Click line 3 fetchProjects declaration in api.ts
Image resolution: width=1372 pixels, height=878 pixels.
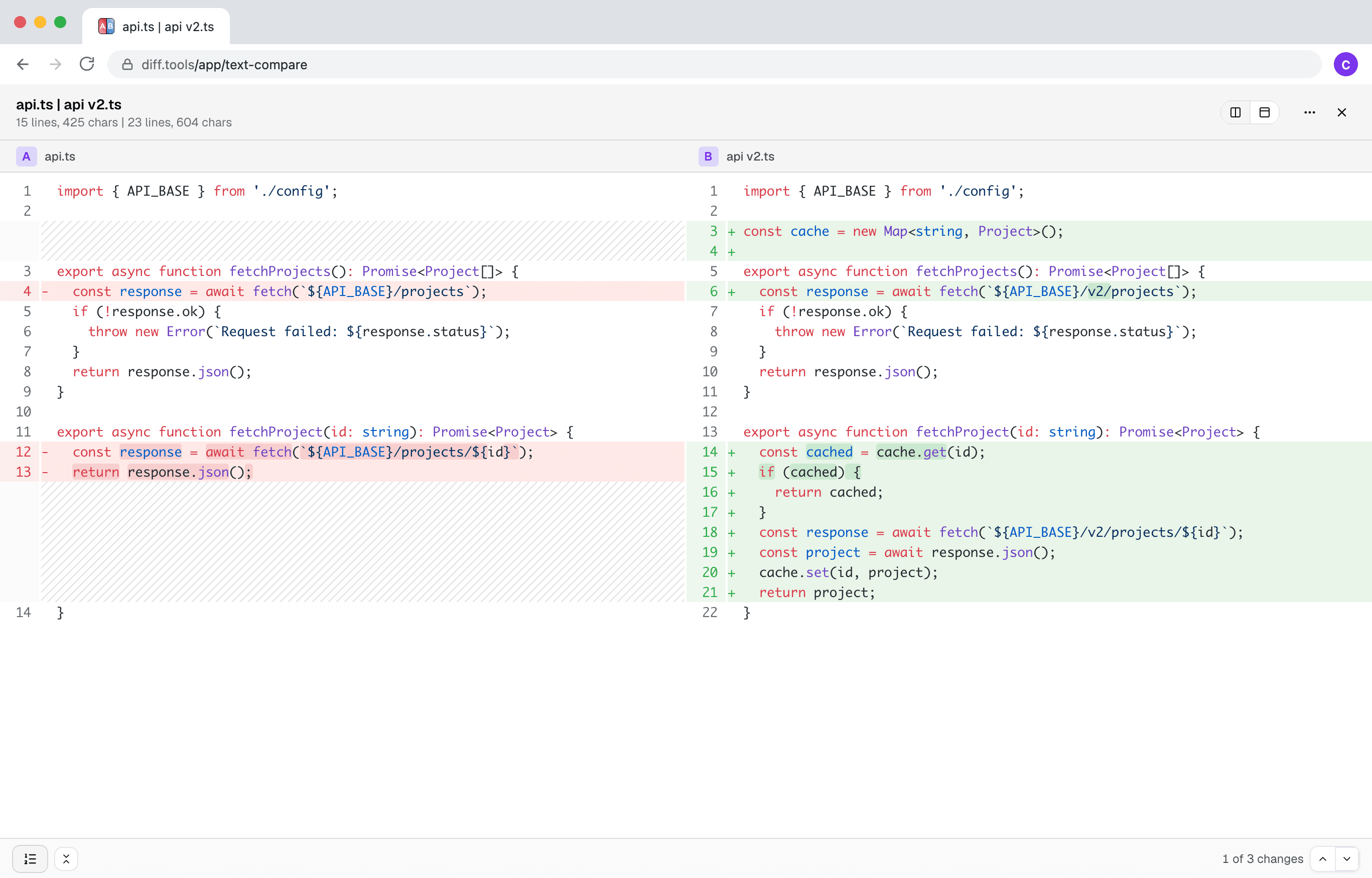click(x=342, y=271)
